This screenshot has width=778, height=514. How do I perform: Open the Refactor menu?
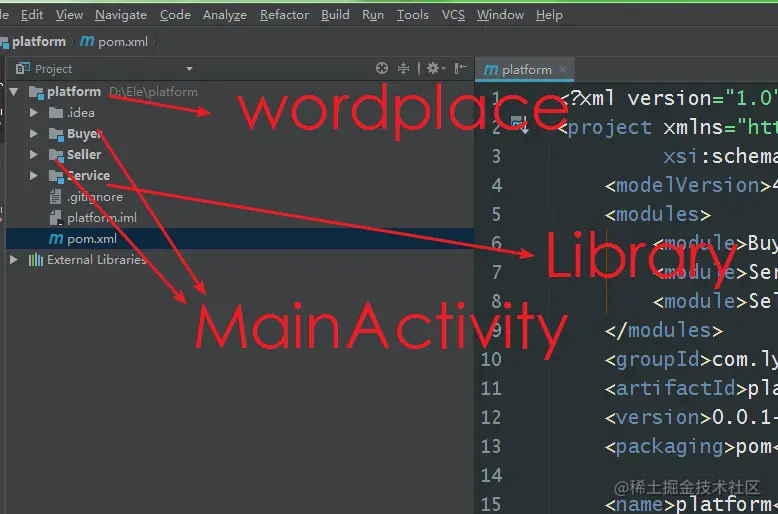[x=284, y=15]
